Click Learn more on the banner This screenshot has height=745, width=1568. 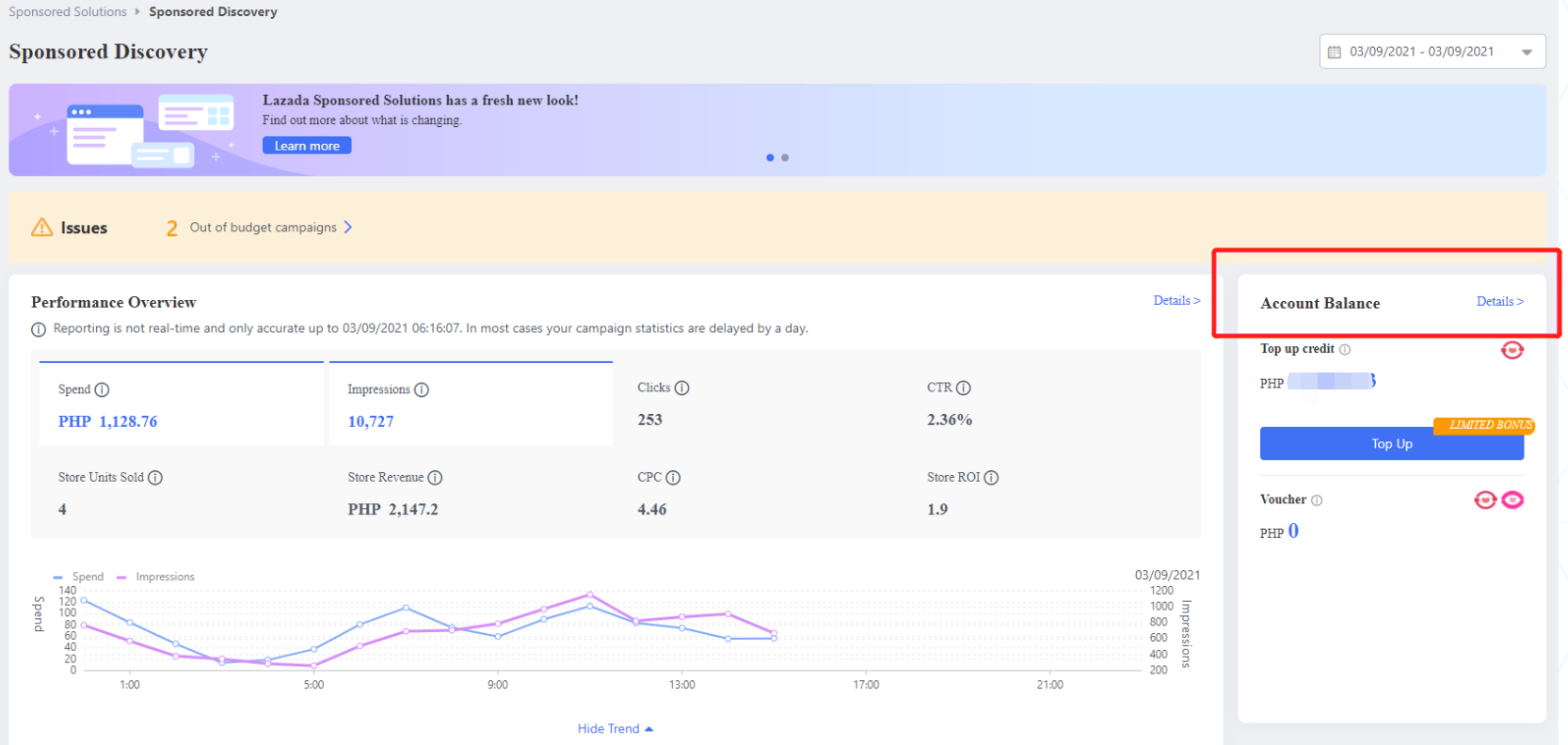click(307, 146)
